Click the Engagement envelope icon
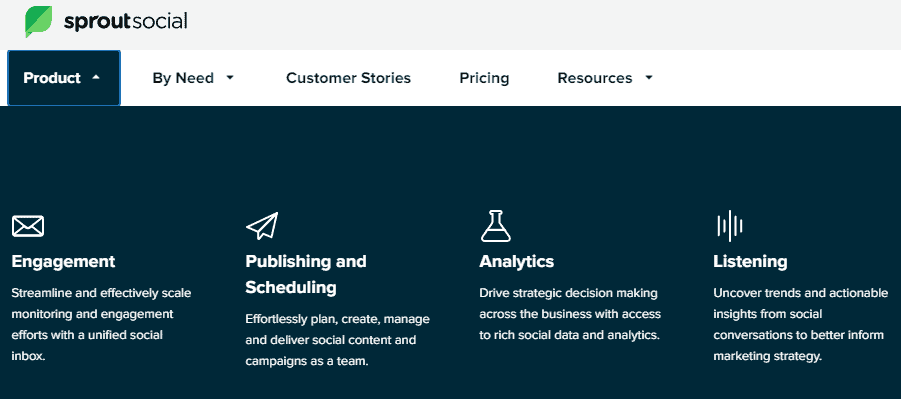 (28, 226)
